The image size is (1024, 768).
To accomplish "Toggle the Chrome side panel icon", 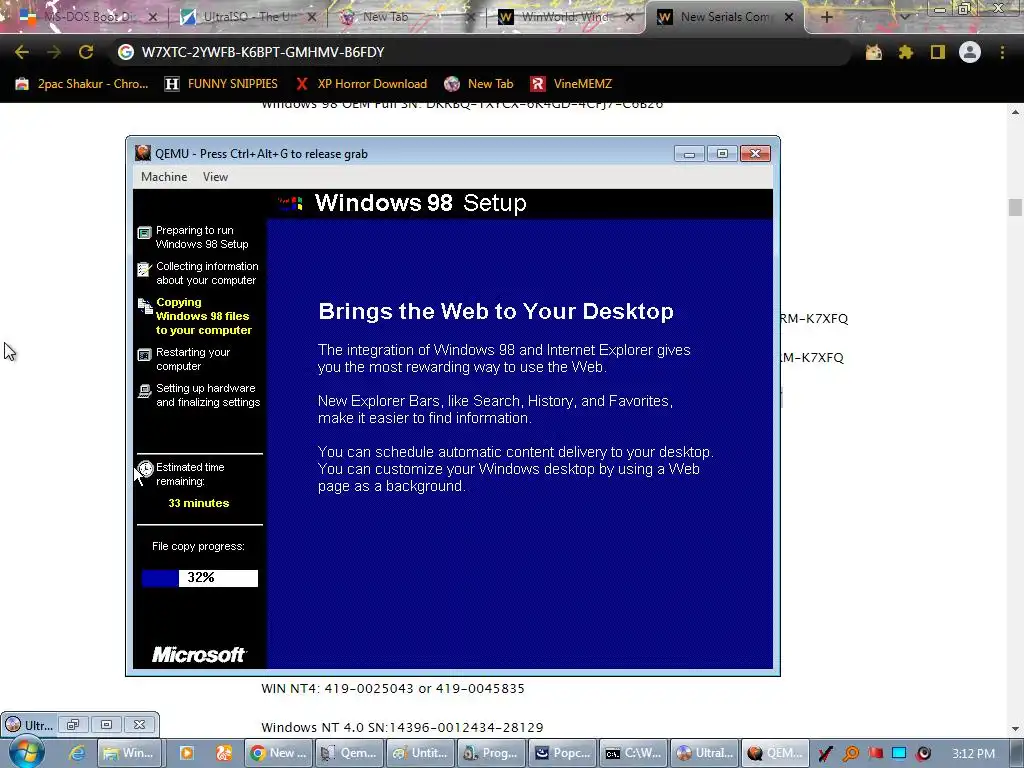I will [938, 52].
